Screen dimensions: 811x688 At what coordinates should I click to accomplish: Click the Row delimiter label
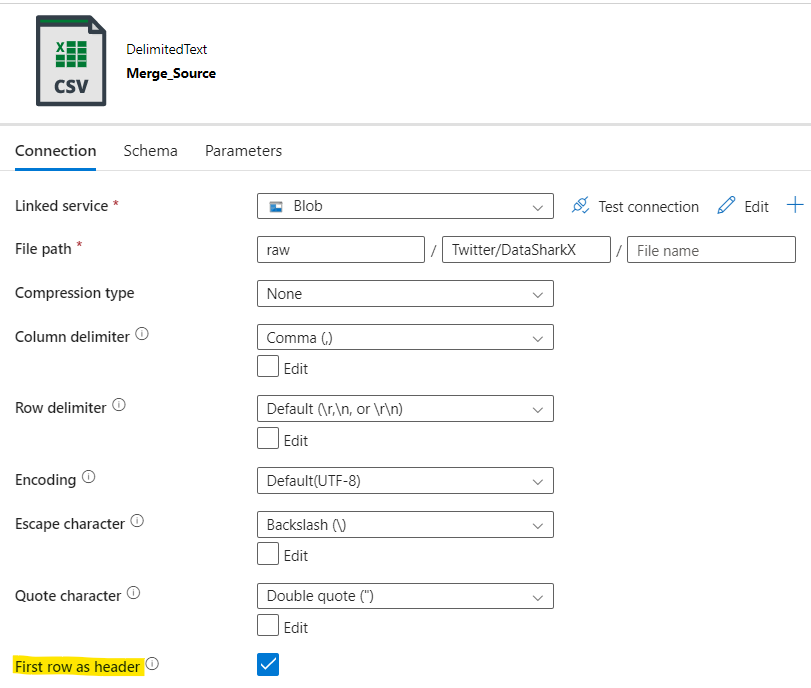61,408
